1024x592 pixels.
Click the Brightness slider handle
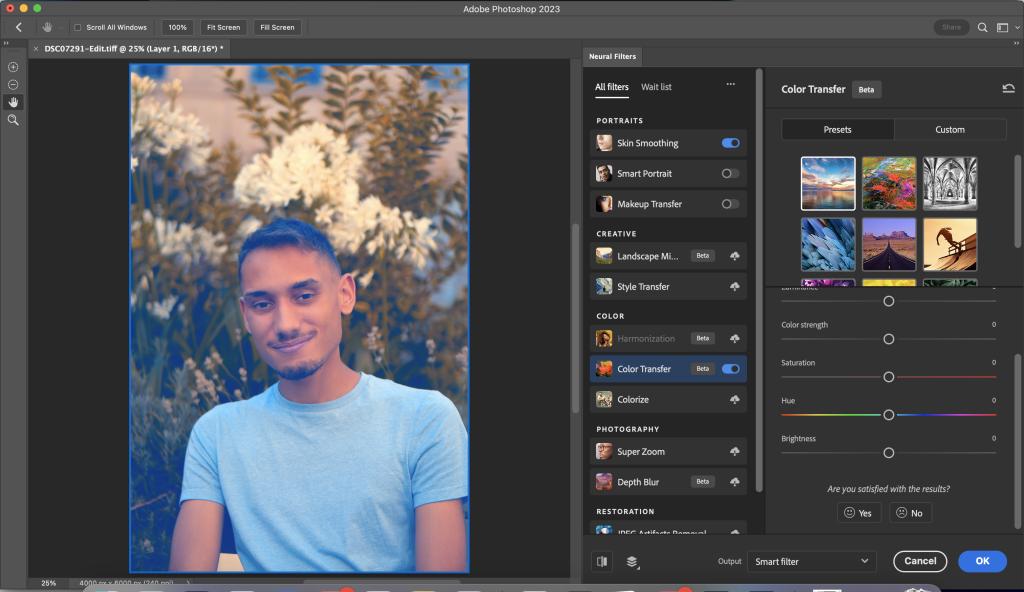coord(889,453)
